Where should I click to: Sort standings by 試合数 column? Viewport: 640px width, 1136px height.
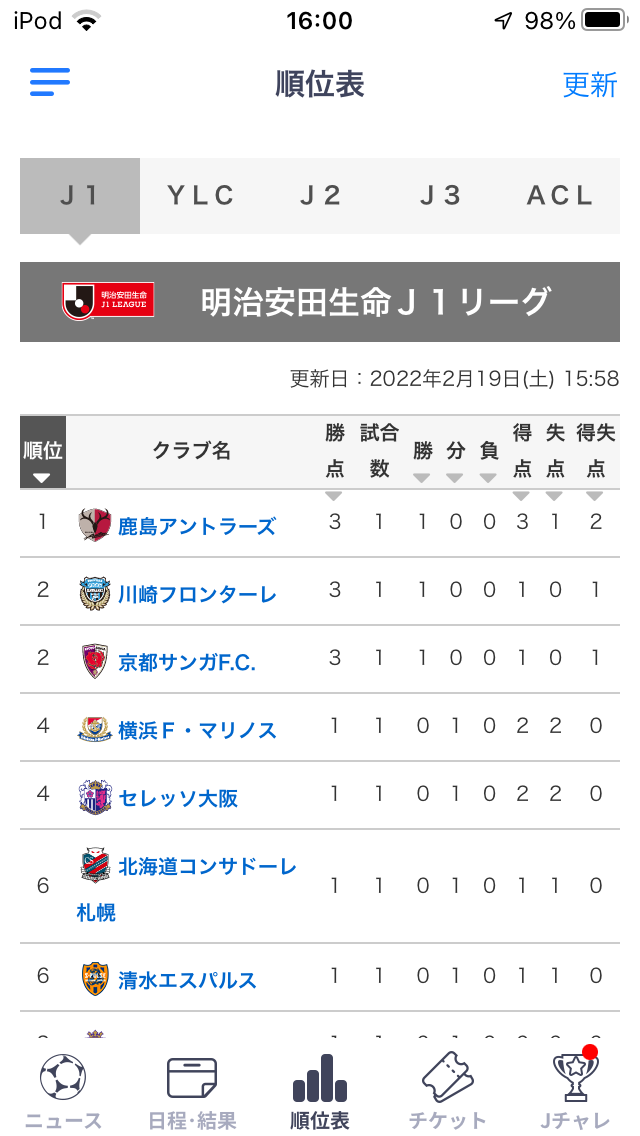[379, 452]
